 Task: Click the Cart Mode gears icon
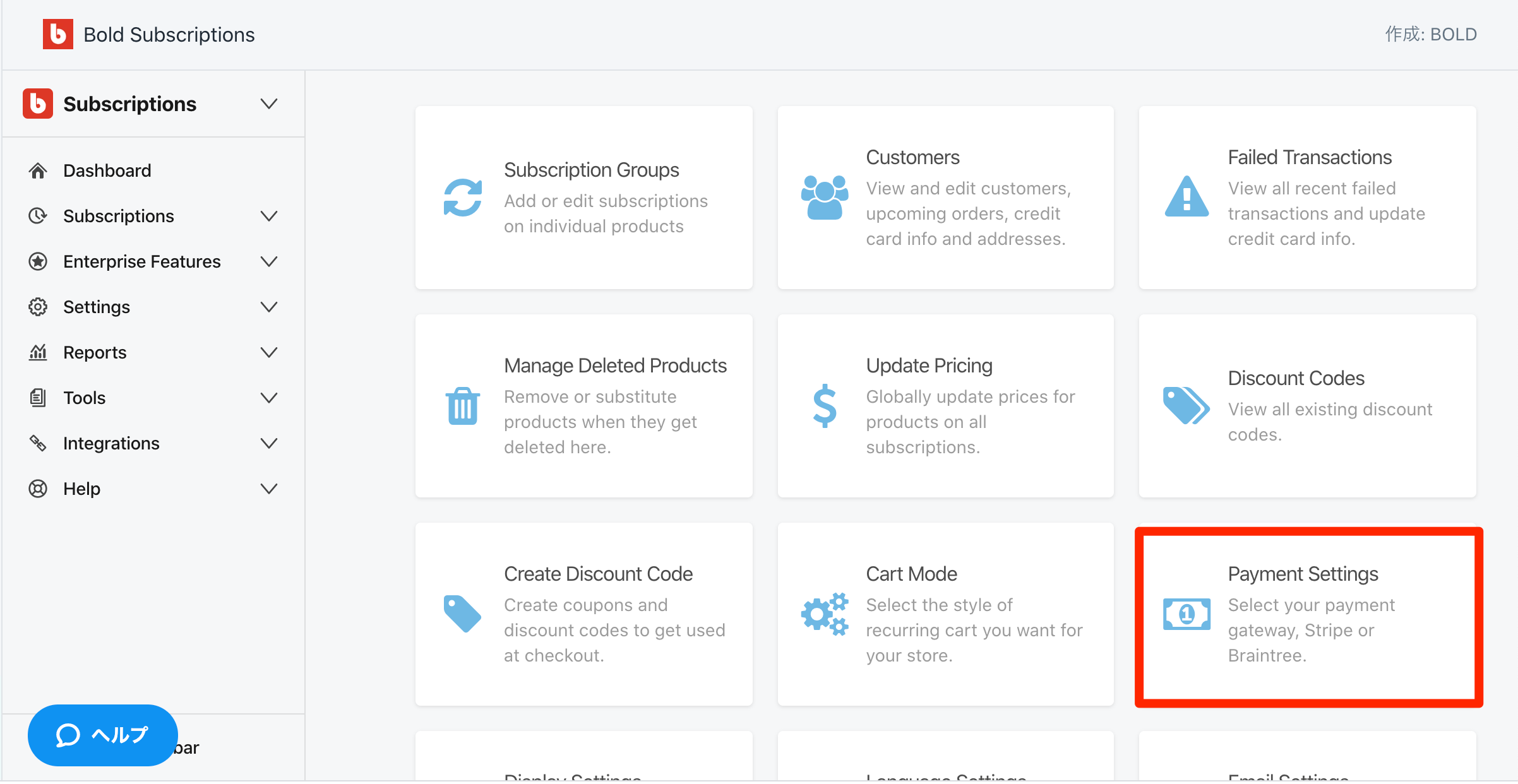click(824, 614)
